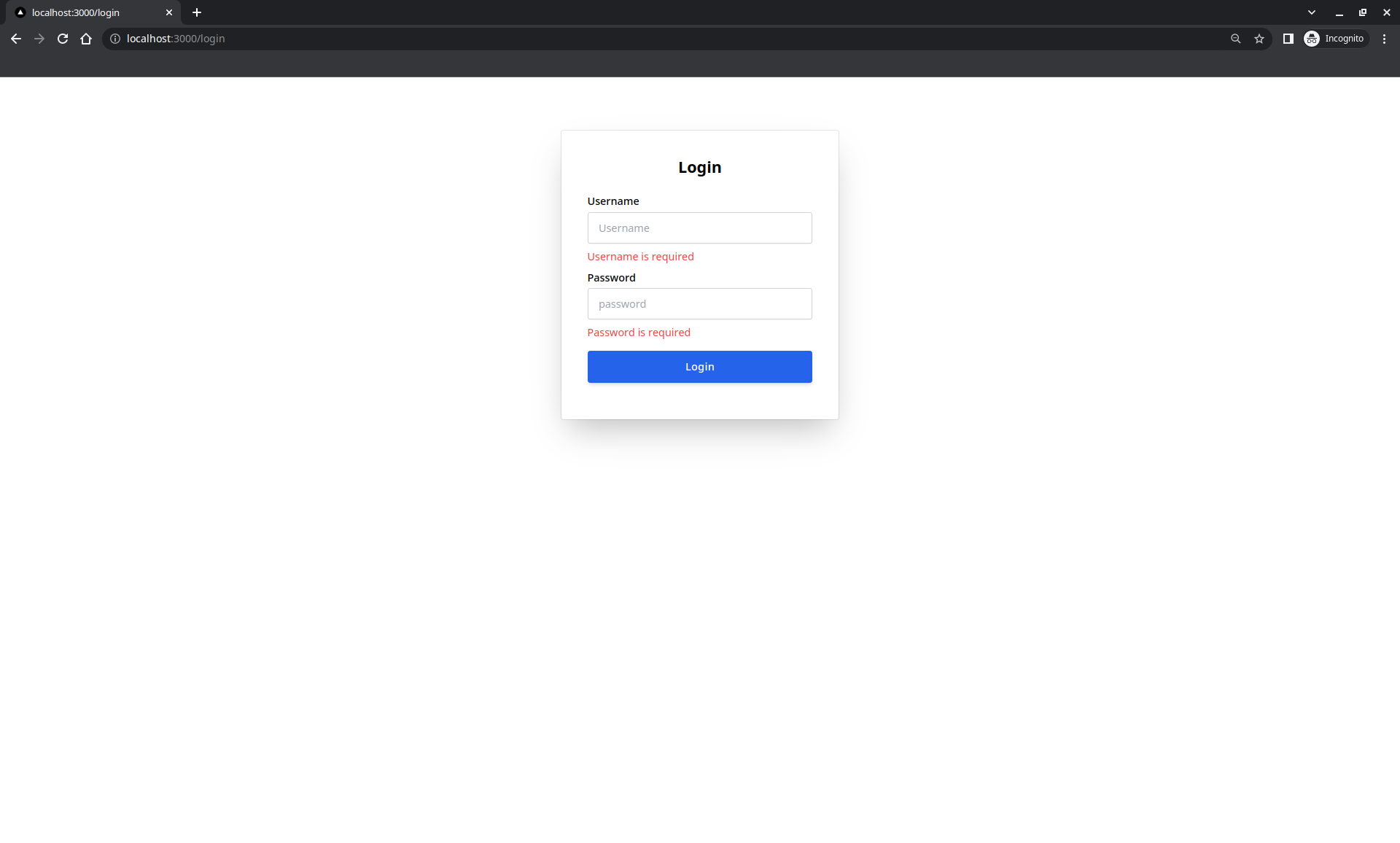This screenshot has height=843, width=1400.
Task: Open the zoom magnifier in address bar
Action: pos(1235,39)
